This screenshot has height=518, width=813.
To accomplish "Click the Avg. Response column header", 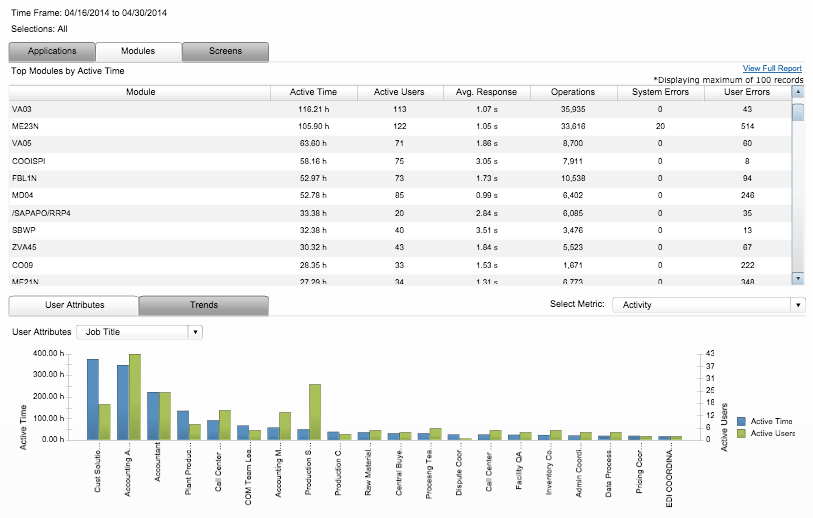I will click(x=471, y=92).
